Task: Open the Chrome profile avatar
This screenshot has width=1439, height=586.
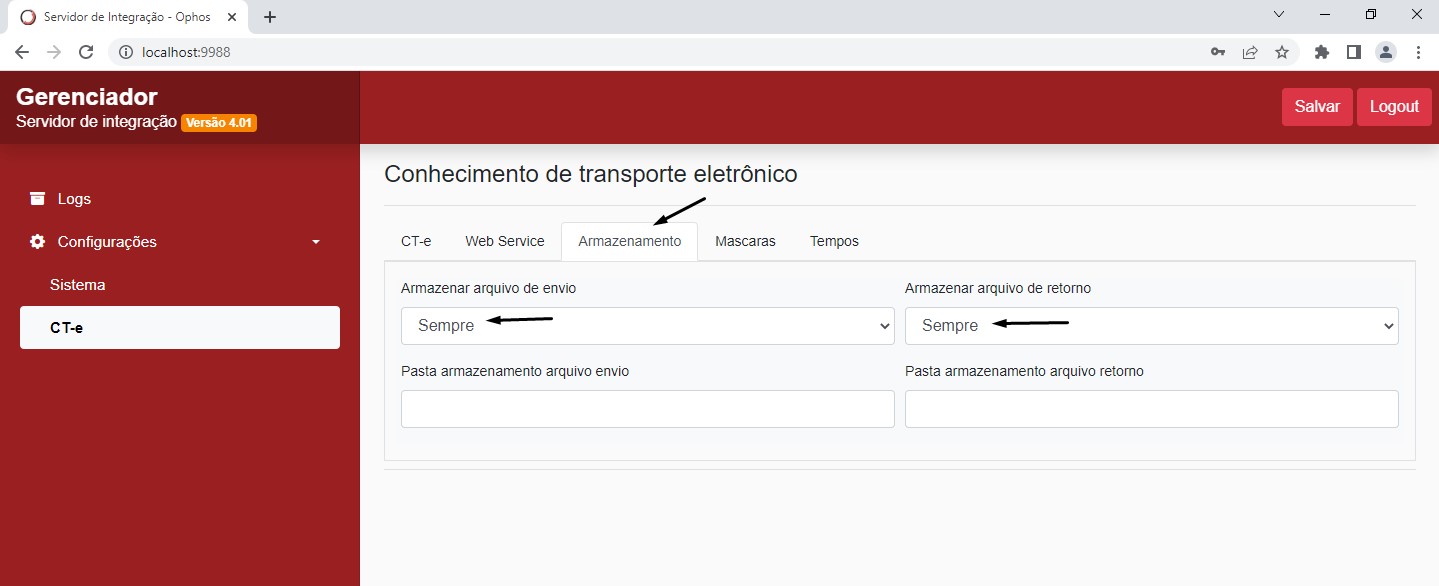Action: pyautogui.click(x=1386, y=52)
